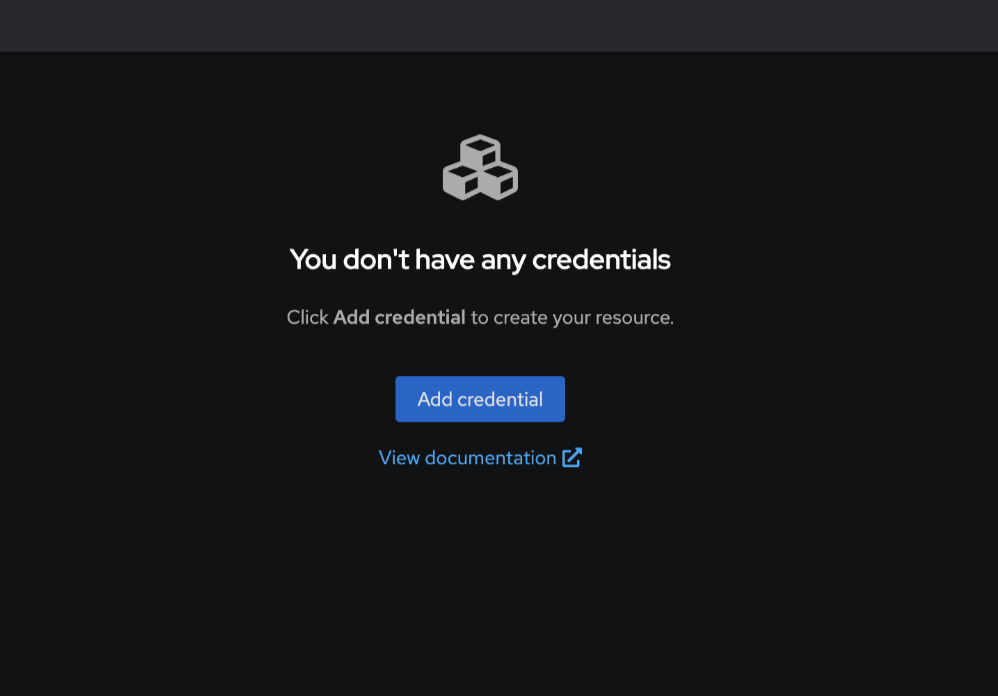Click the word "documentation" in the link
This screenshot has height=696, width=998.
click(490, 457)
